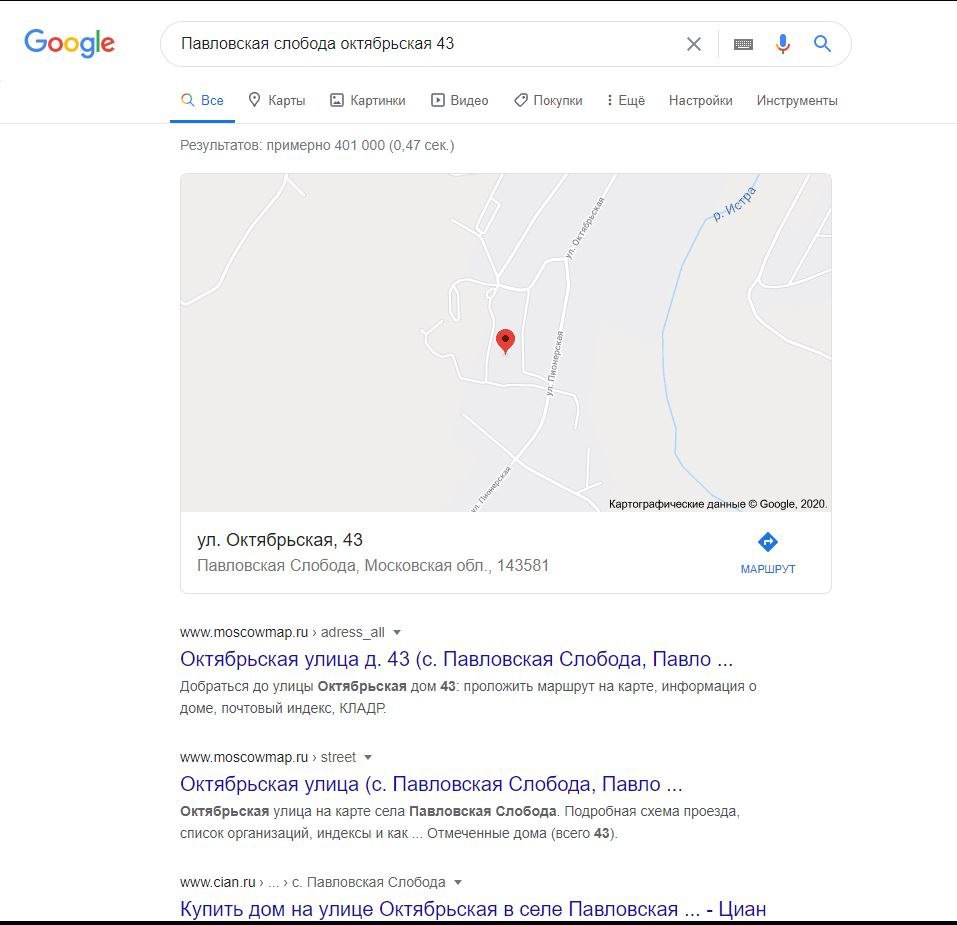Open Настройки settings menu

click(701, 100)
